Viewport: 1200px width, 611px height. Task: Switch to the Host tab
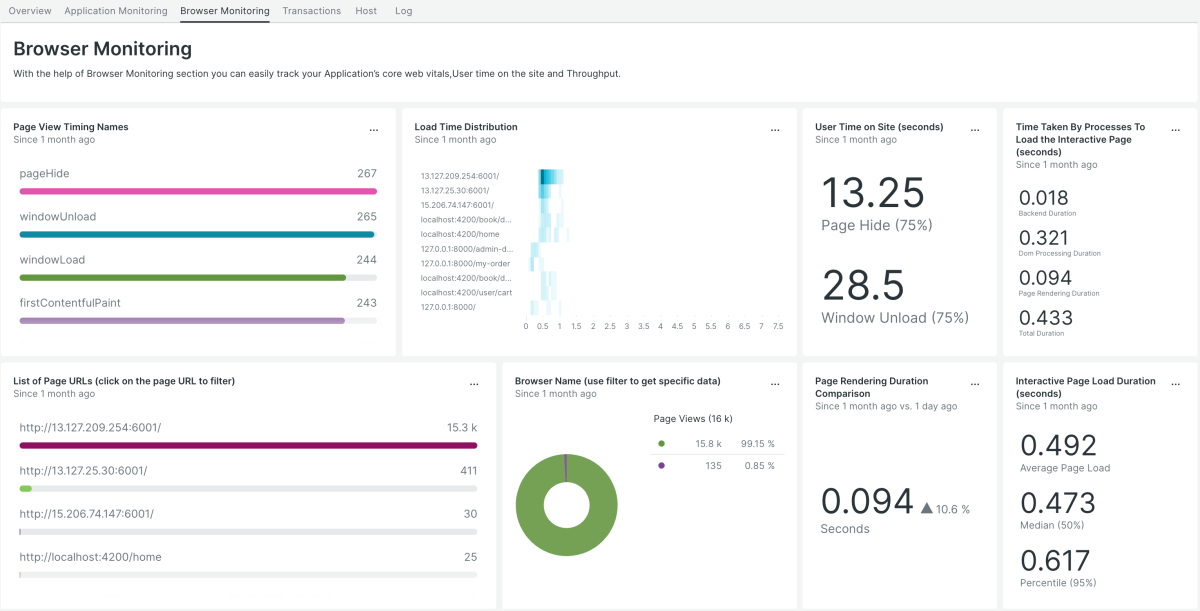(366, 11)
